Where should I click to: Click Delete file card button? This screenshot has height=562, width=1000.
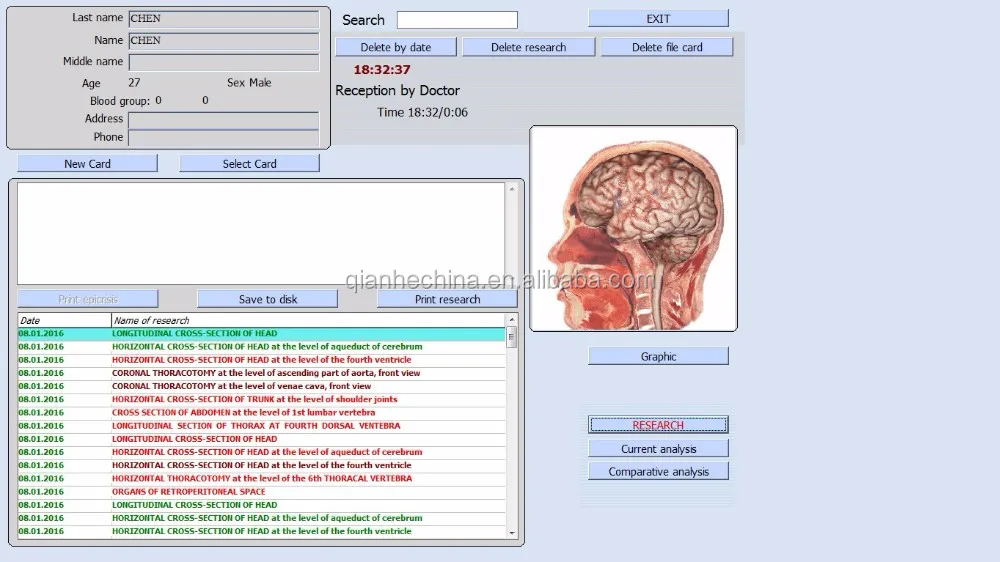tap(667, 47)
